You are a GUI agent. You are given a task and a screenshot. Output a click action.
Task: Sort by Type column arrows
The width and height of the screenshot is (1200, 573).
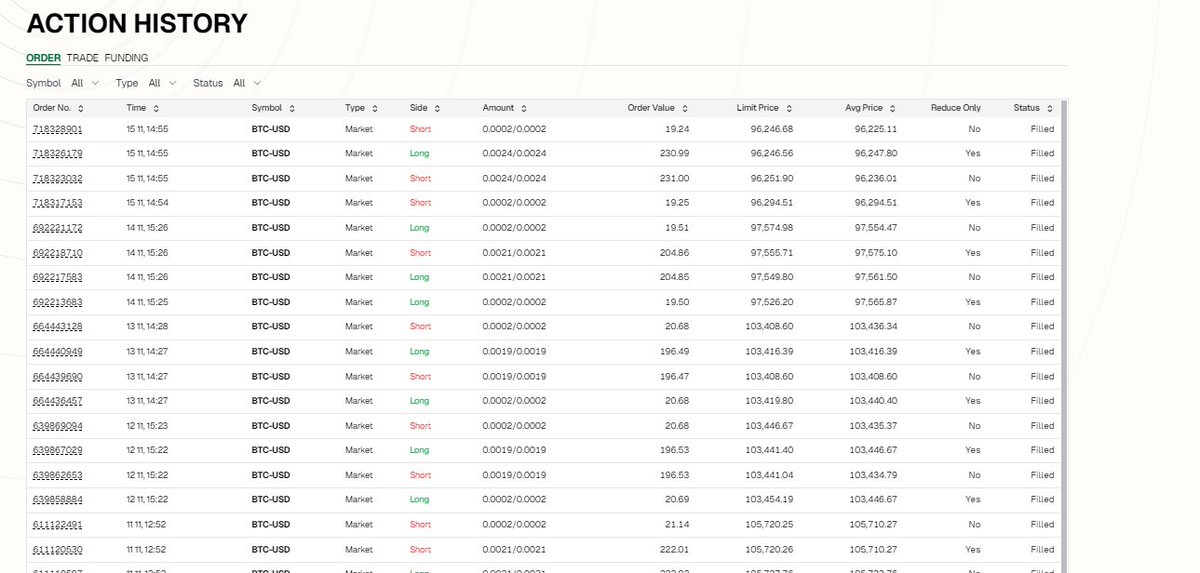click(x=375, y=108)
